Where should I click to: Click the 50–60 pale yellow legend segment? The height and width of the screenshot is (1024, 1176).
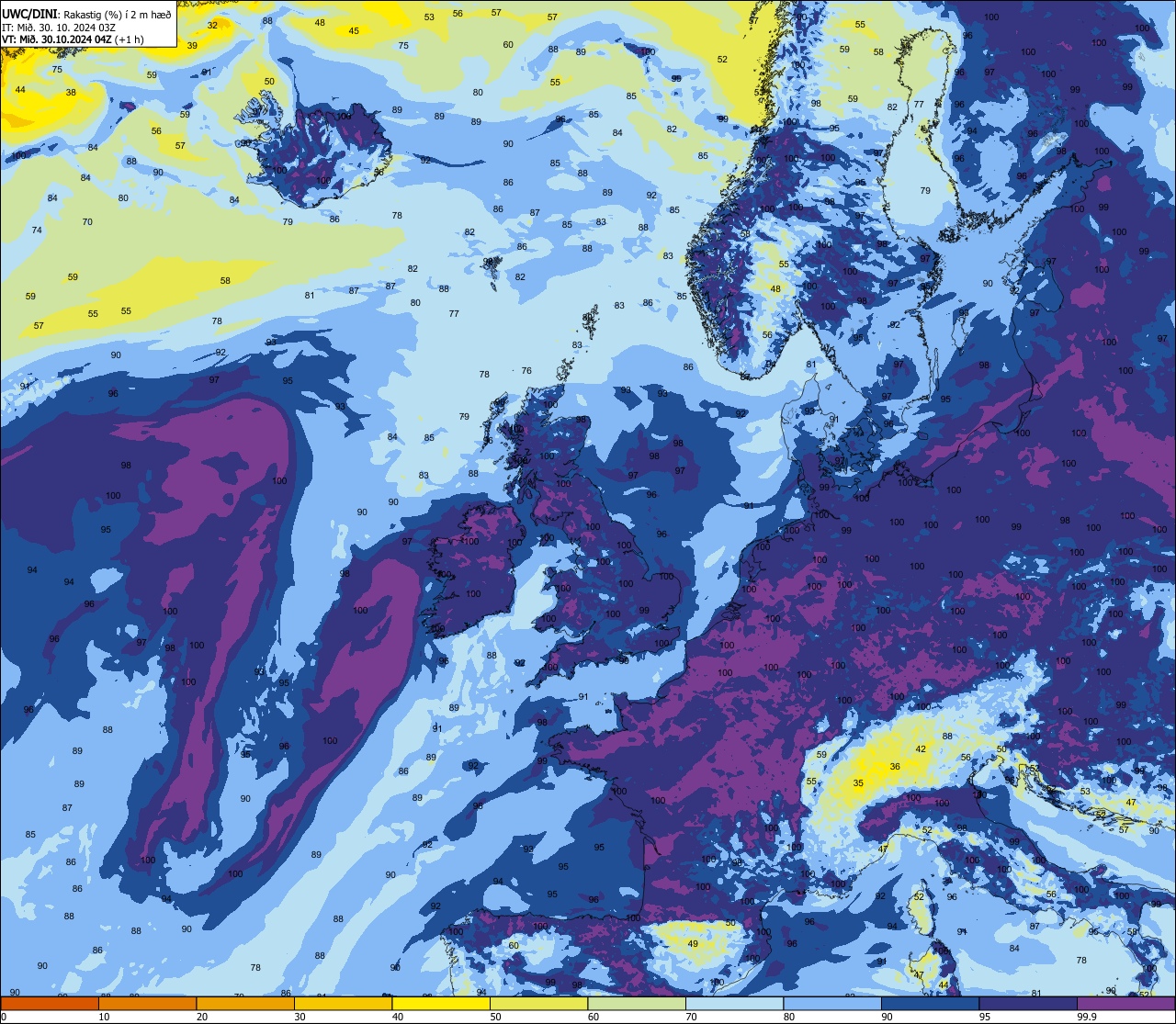coord(538,1004)
